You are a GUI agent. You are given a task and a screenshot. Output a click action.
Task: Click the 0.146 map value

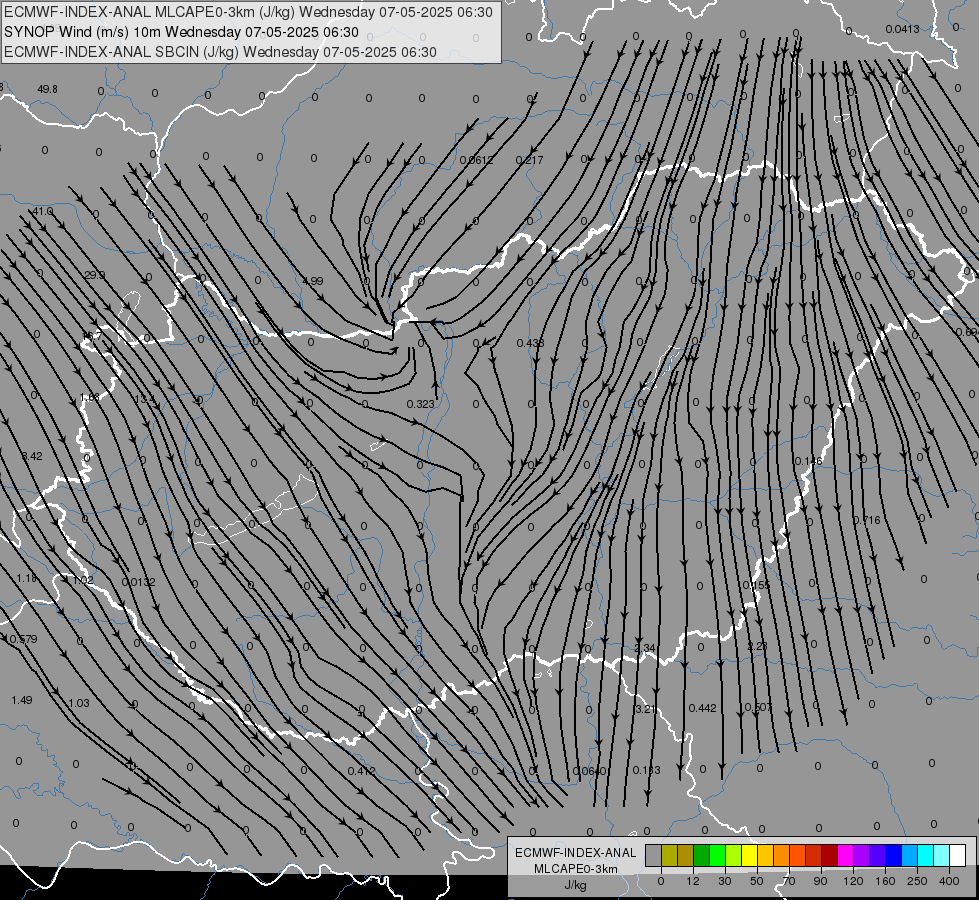pos(809,461)
